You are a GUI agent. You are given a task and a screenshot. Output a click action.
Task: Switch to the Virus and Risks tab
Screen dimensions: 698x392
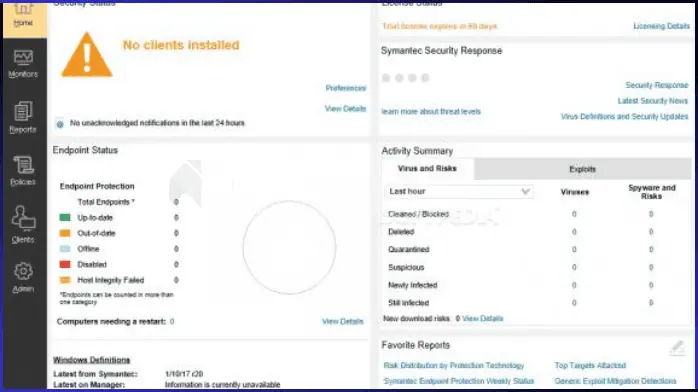point(427,169)
